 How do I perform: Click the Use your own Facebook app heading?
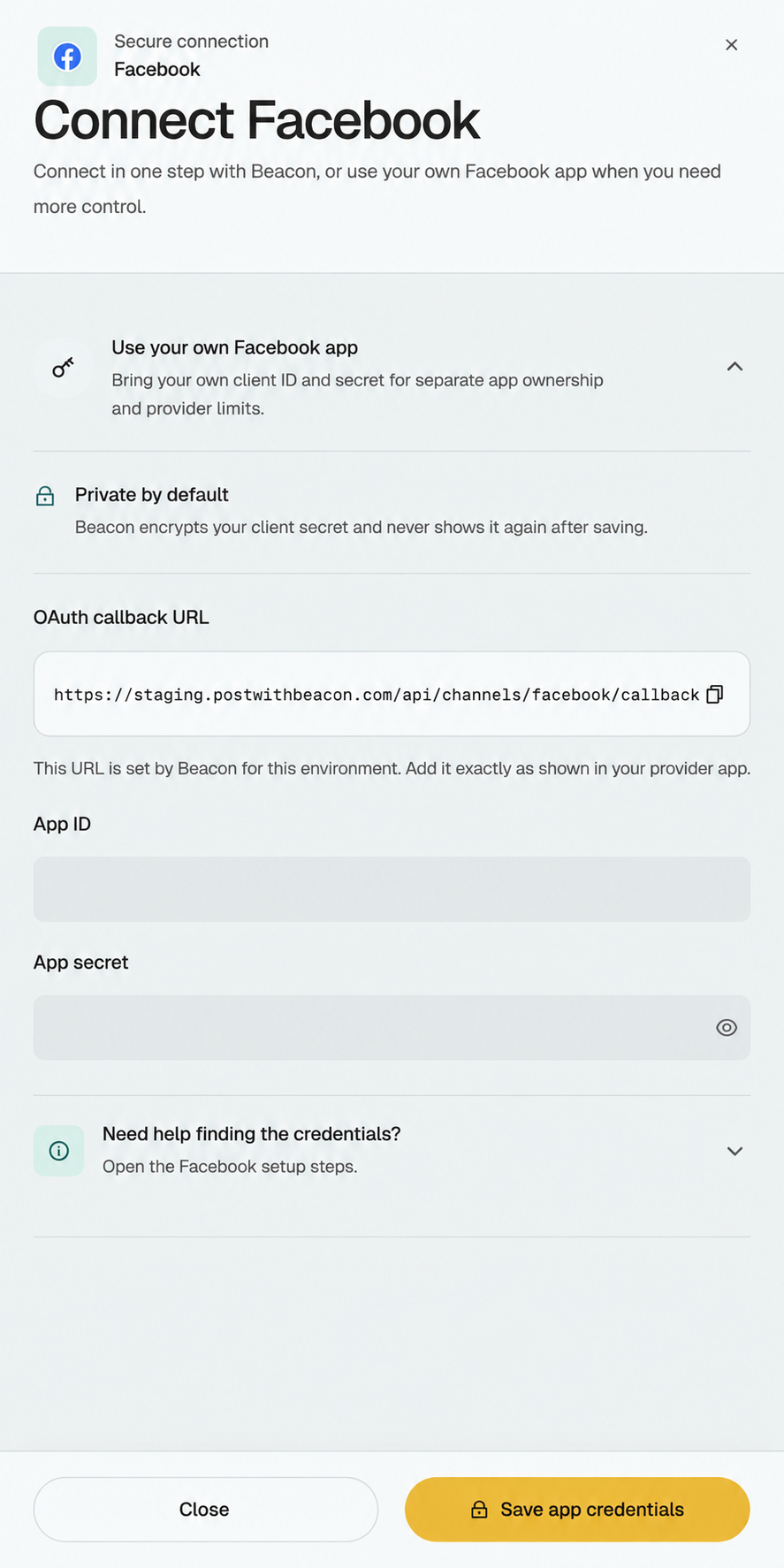[234, 347]
